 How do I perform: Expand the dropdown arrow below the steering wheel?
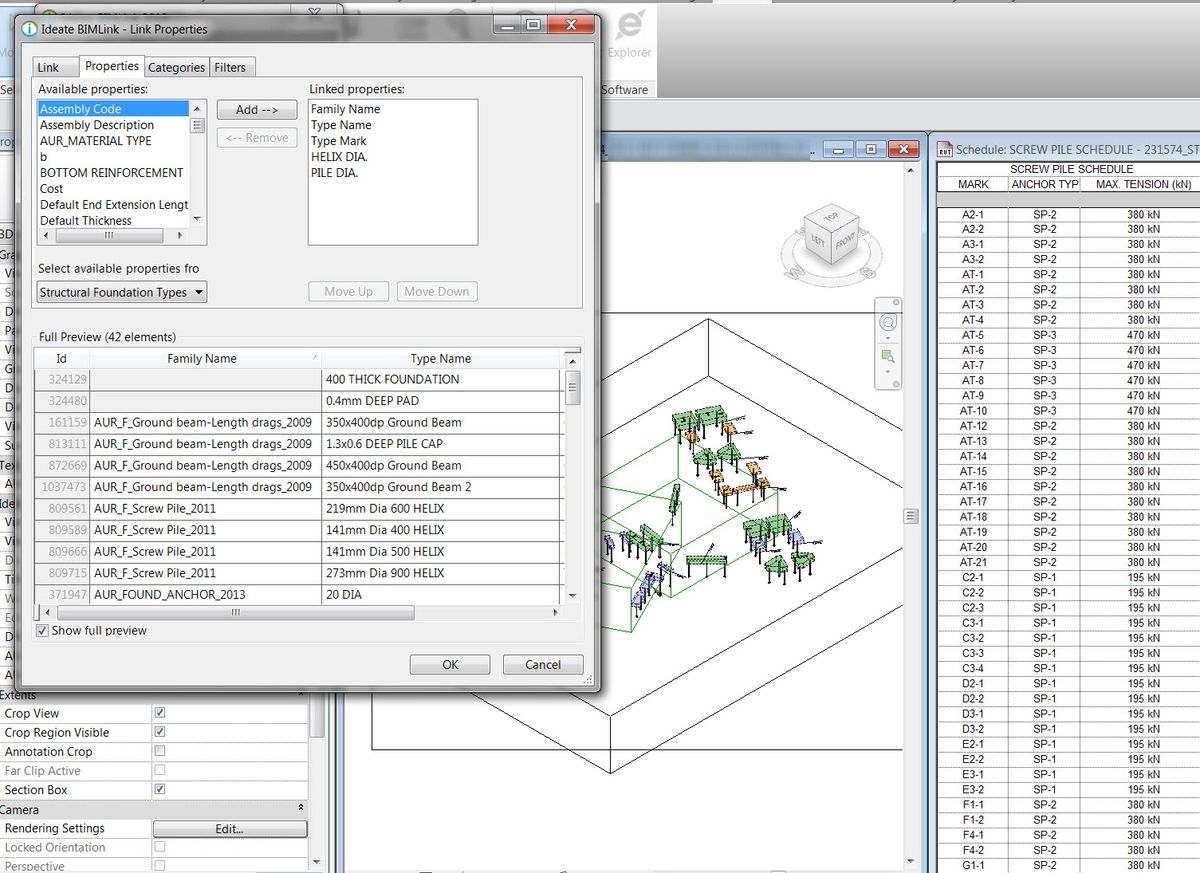click(888, 340)
